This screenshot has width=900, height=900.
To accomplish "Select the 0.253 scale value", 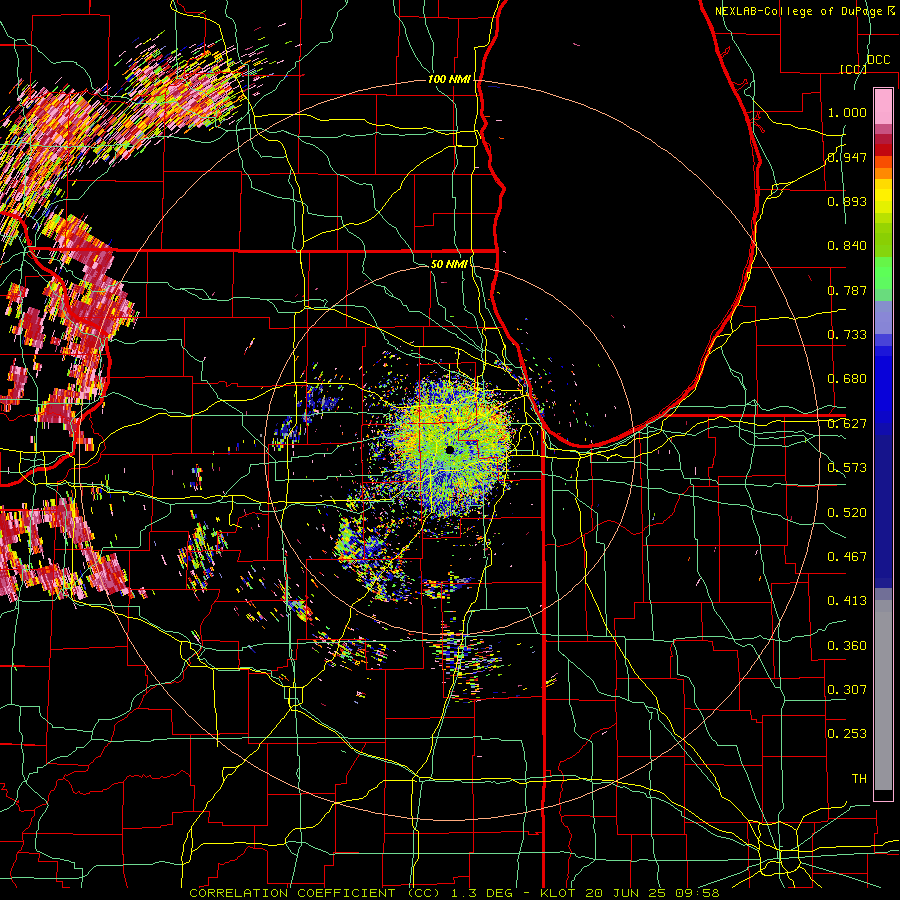I will tap(847, 734).
